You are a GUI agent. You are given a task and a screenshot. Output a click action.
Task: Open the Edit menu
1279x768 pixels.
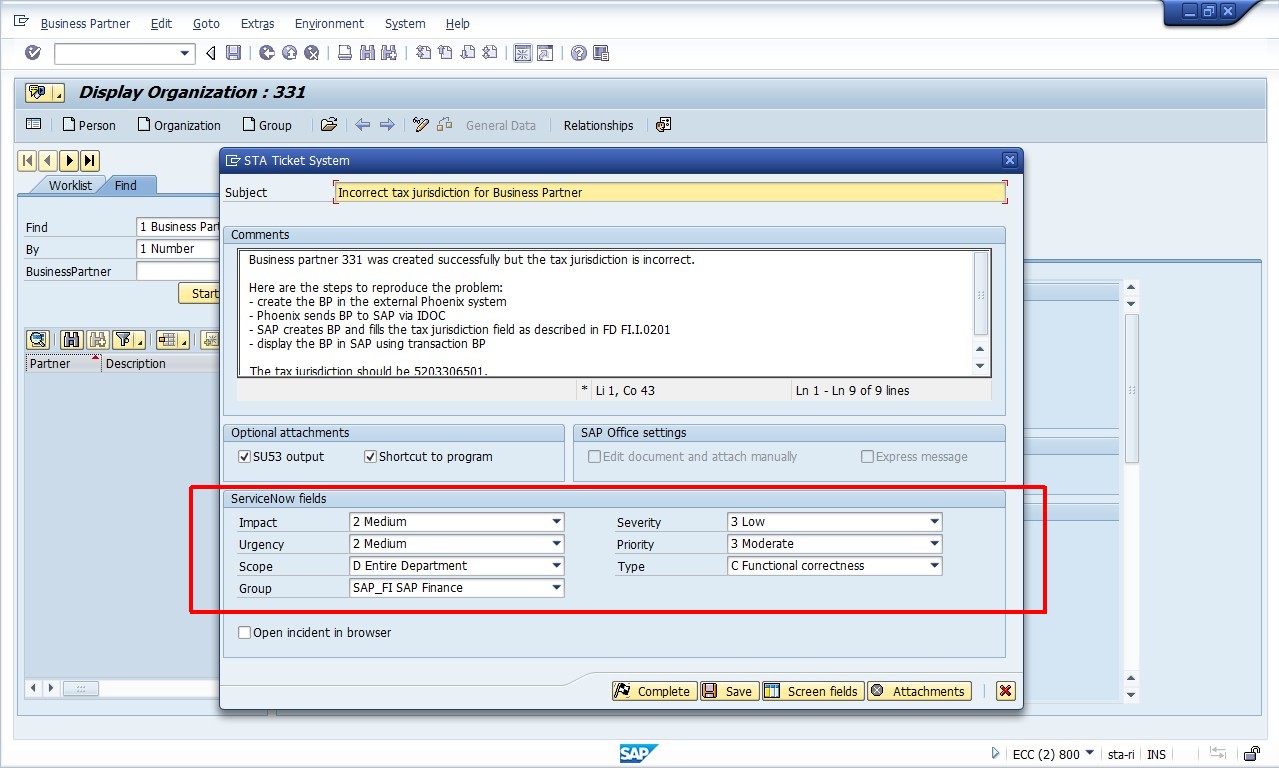point(161,23)
